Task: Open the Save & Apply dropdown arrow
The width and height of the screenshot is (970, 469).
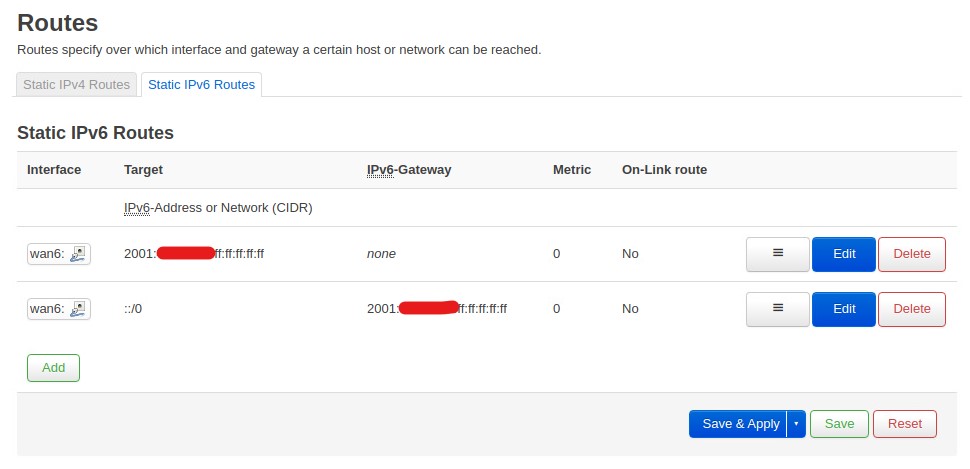Action: (x=796, y=424)
